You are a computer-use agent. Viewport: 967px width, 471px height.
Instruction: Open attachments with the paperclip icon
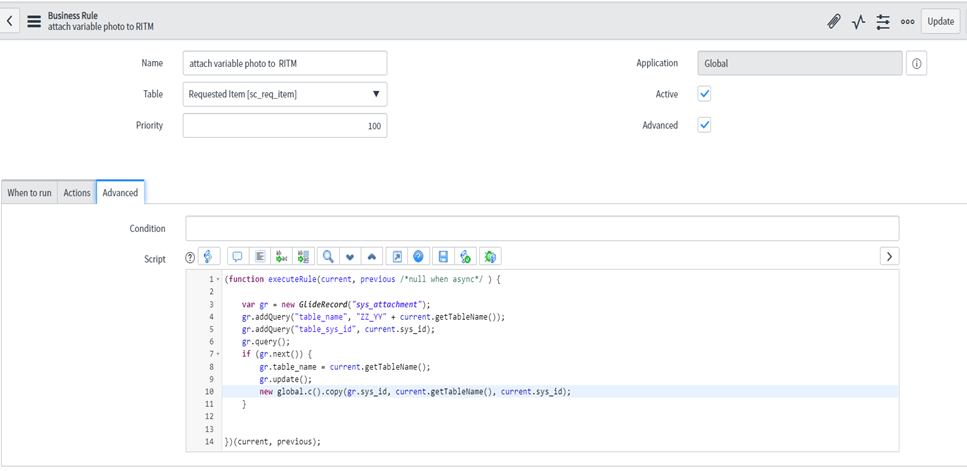(x=834, y=22)
